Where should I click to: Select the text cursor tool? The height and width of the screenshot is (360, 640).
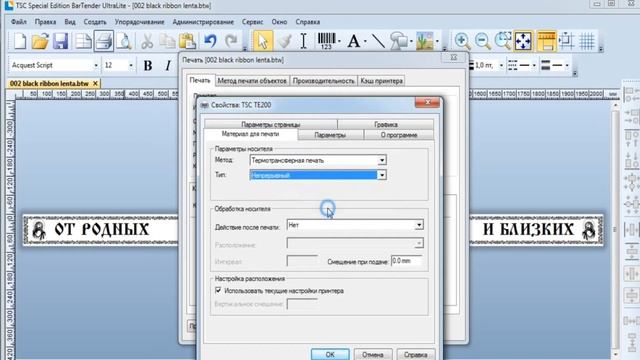pyautogui.click(x=303, y=41)
